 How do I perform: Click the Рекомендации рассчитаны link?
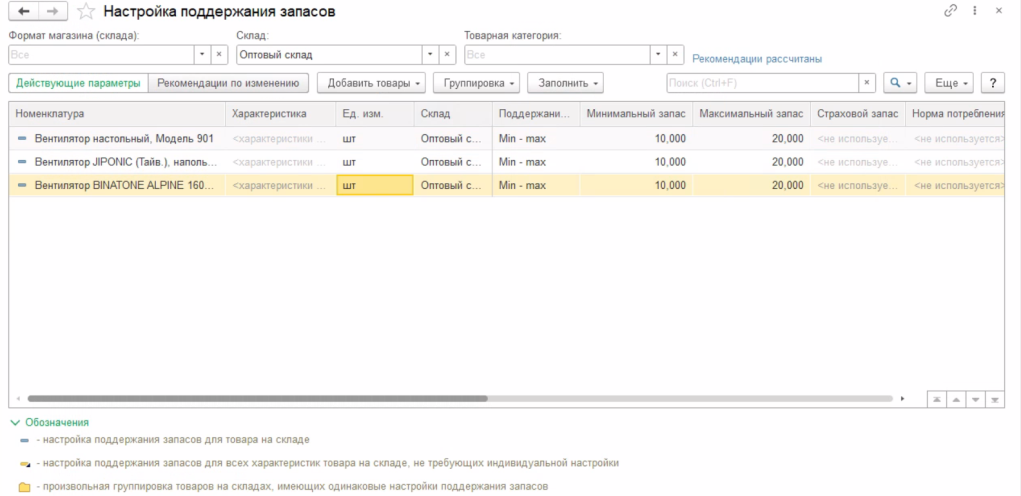(x=757, y=59)
